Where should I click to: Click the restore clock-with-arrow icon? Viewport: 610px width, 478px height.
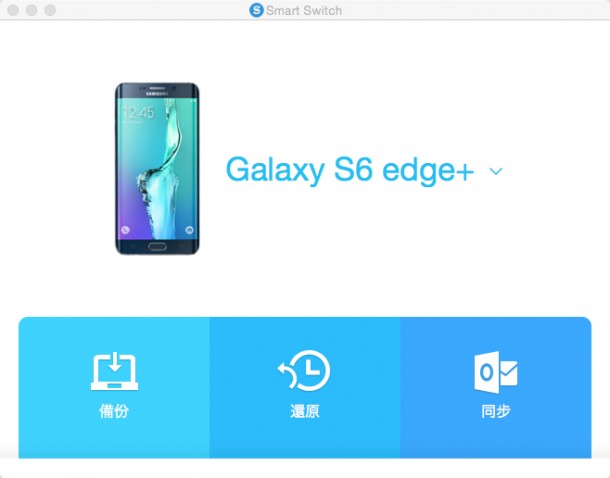pyautogui.click(x=304, y=370)
